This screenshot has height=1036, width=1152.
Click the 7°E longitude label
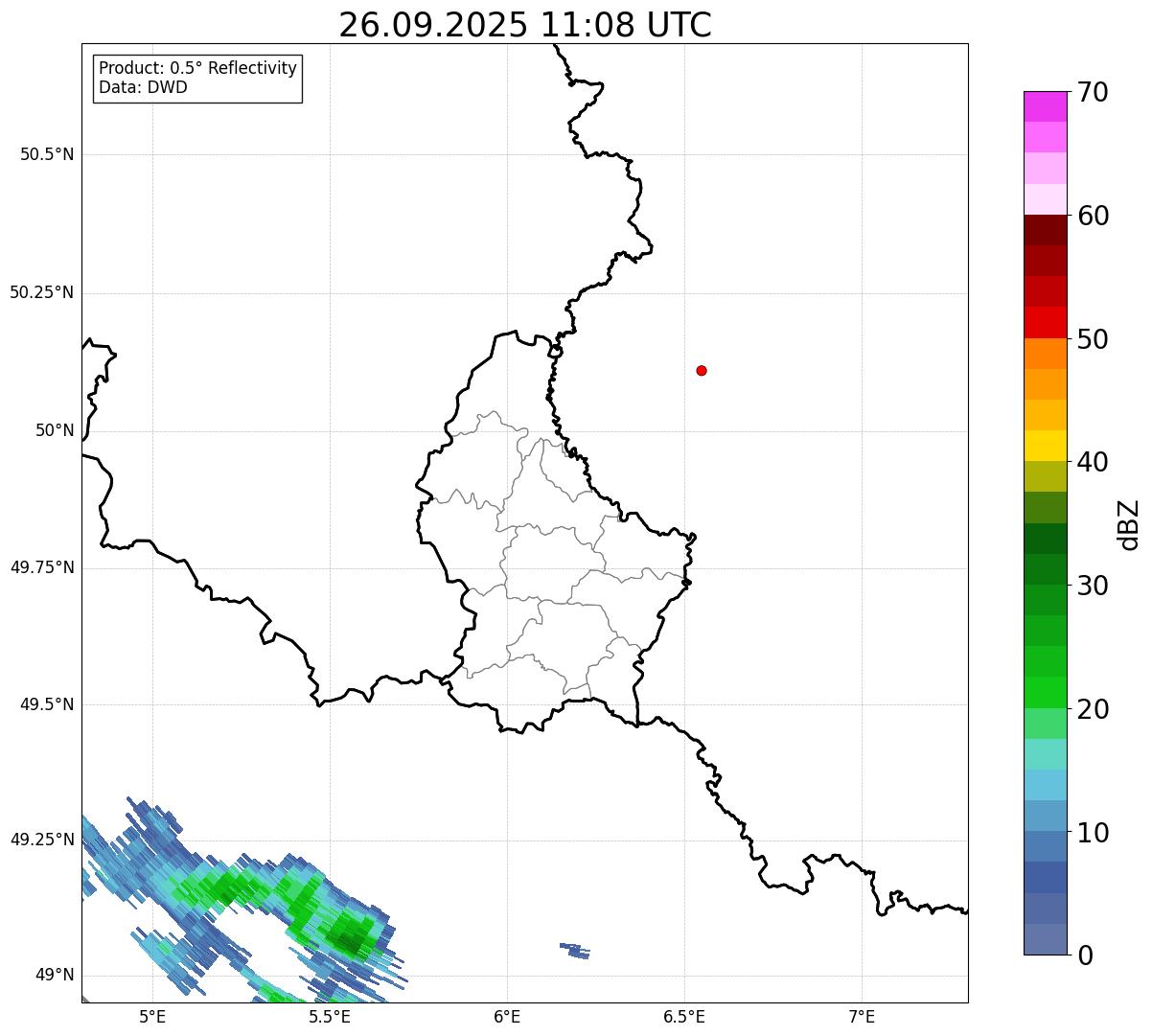[x=862, y=1017]
